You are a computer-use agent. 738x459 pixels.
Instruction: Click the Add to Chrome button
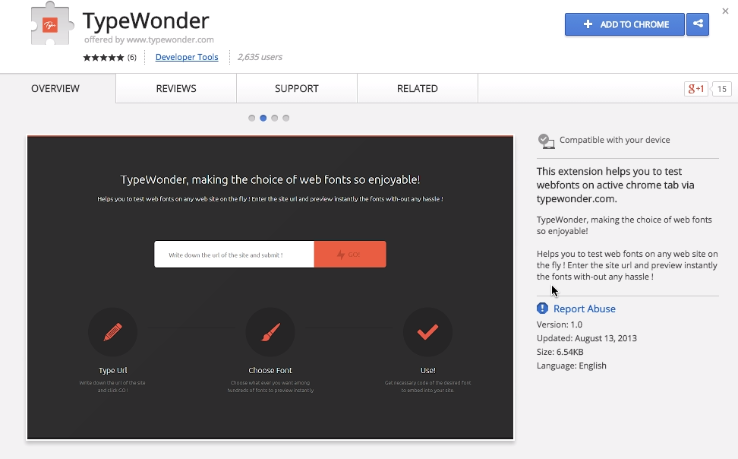pyautogui.click(x=625, y=24)
